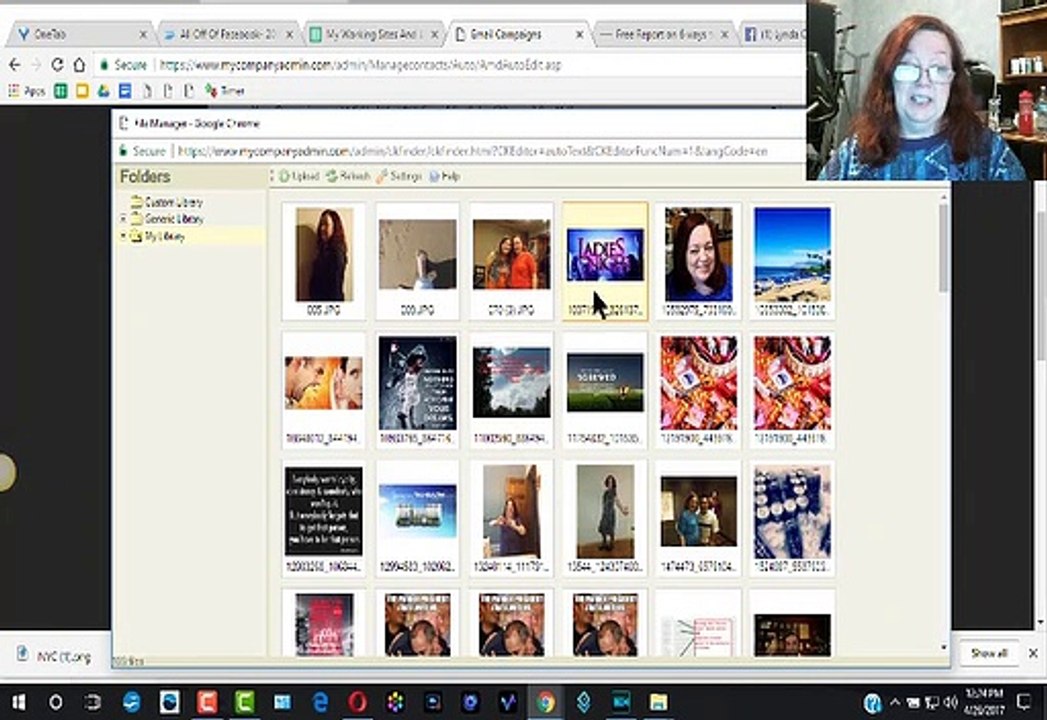Select the black background white quote thumbnail
This screenshot has height=720, width=1047.
pyautogui.click(x=324, y=519)
